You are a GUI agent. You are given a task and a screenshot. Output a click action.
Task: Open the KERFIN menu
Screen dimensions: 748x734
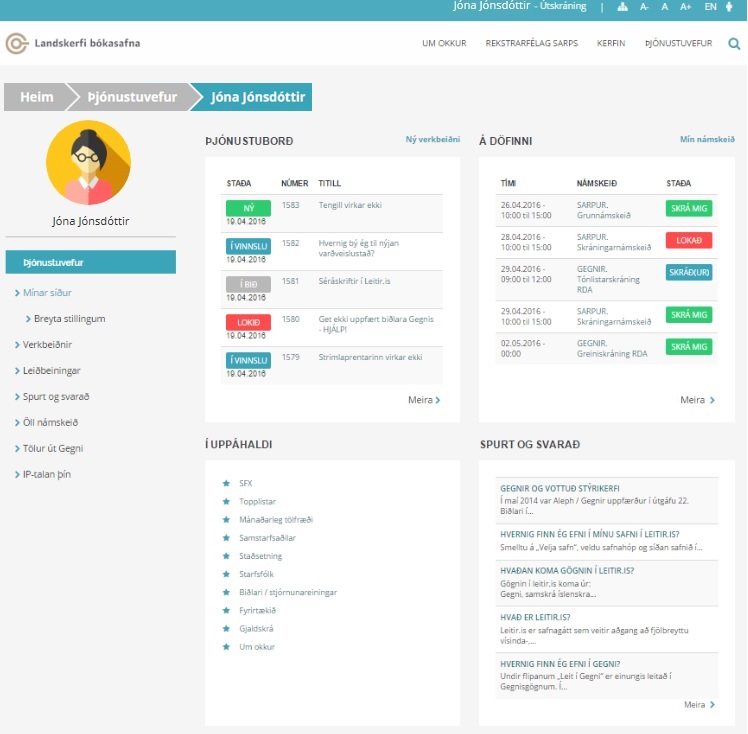pos(611,43)
